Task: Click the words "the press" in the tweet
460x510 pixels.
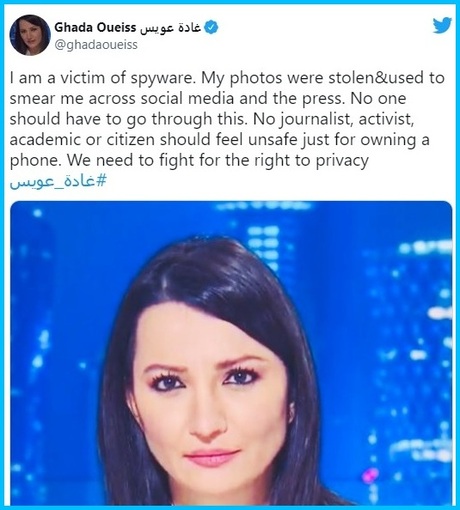Action: [x=308, y=99]
